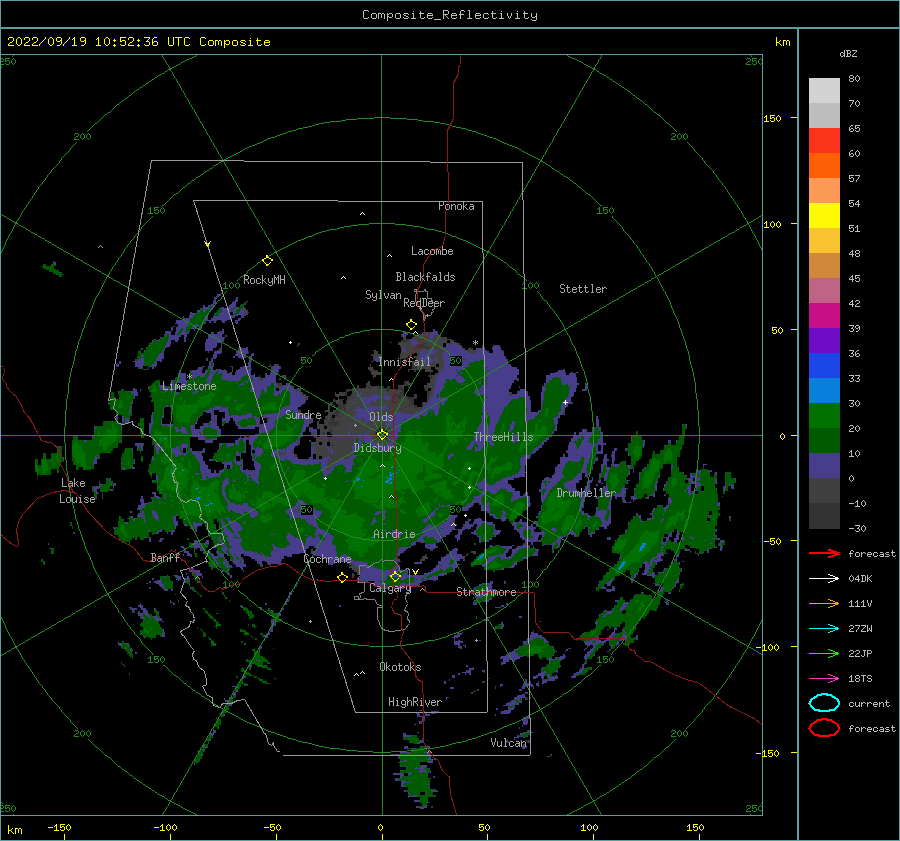Select the 30 dBZ light blue swatch
The width and height of the screenshot is (900, 841).
(x=824, y=390)
